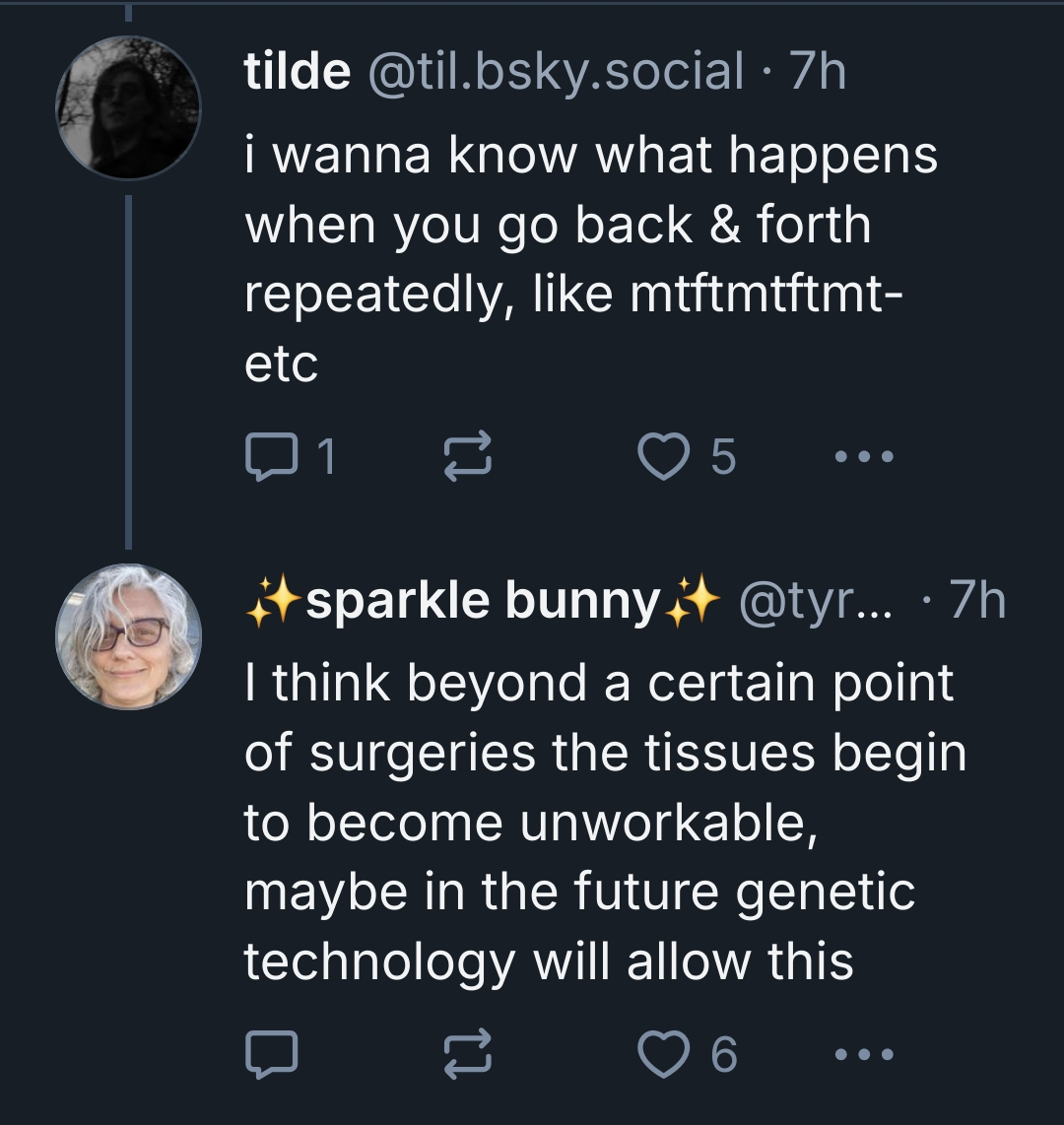The width and height of the screenshot is (1064, 1125).
Task: Open sparkle bunny's profile picture
Action: point(128,636)
